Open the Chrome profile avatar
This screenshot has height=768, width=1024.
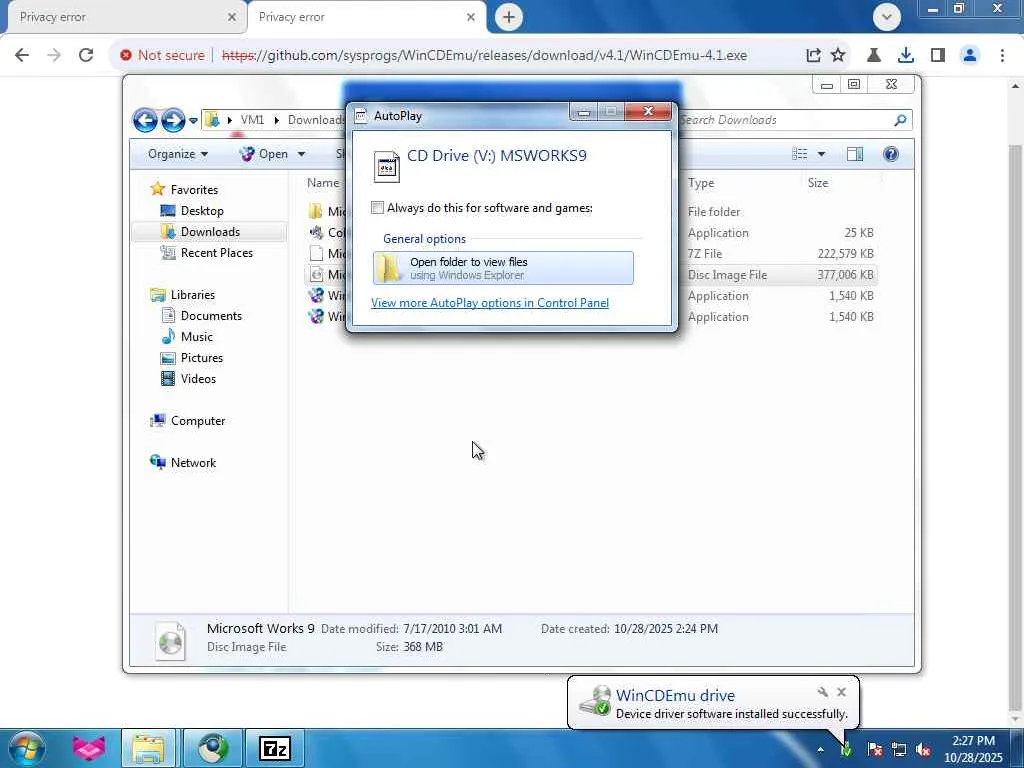coord(970,56)
